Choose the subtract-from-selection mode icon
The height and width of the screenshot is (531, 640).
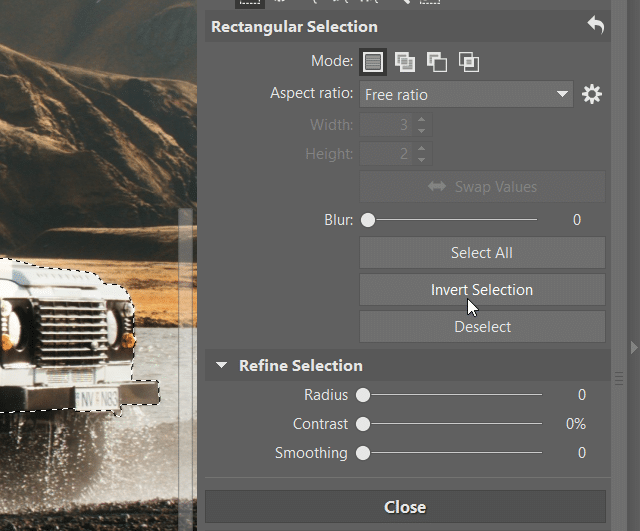437,62
